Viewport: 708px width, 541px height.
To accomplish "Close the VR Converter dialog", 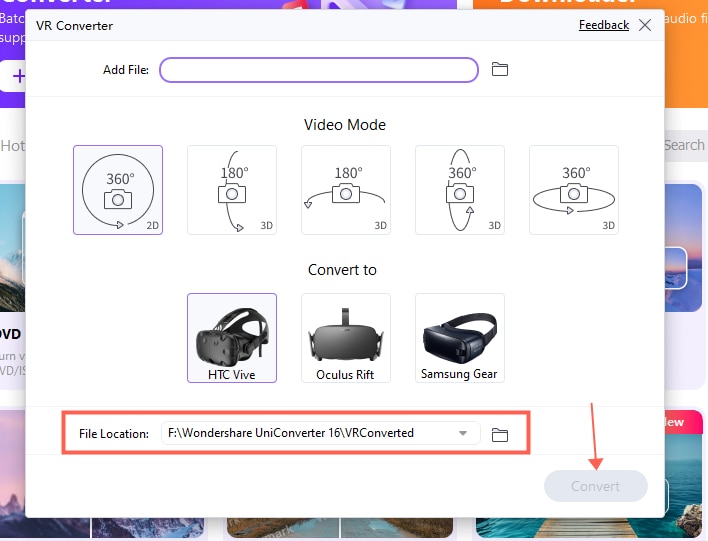I will click(x=645, y=25).
